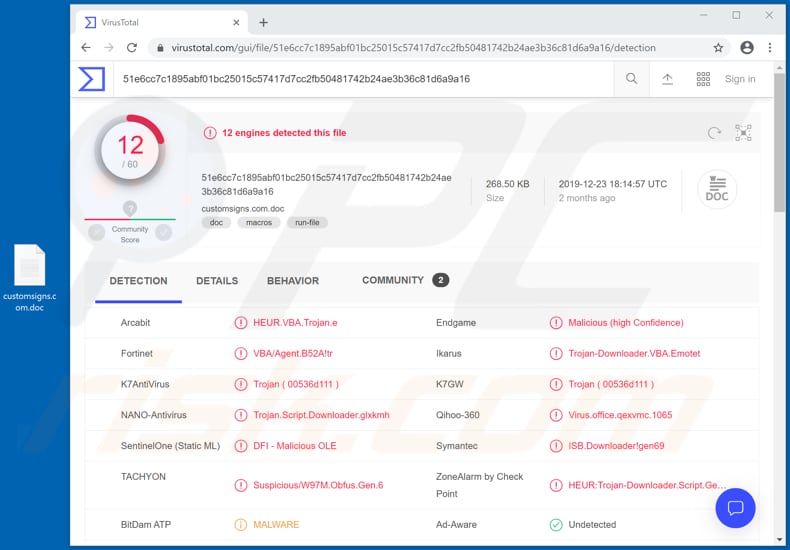Click the community score bar
790x550 pixels.
point(130,219)
